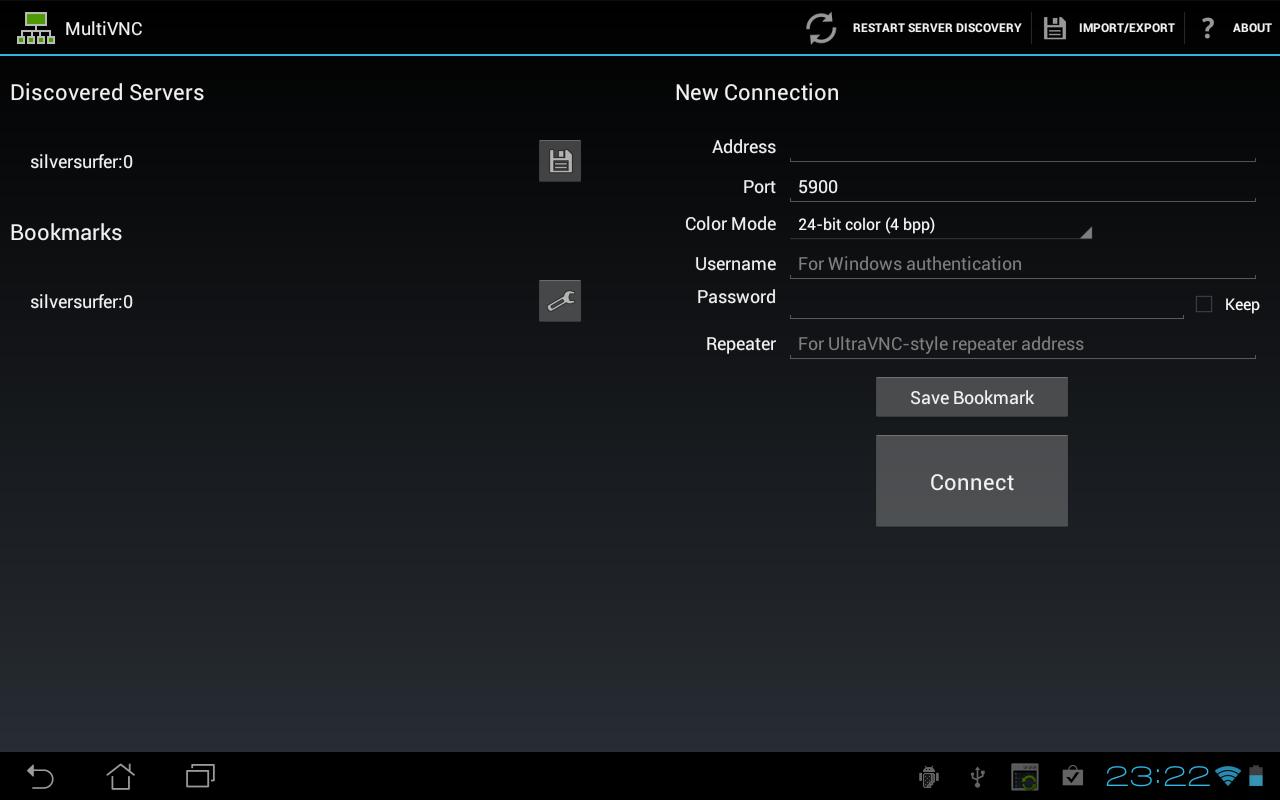Click the Save Bookmark button
Screen dimensions: 1280x800
(972, 397)
